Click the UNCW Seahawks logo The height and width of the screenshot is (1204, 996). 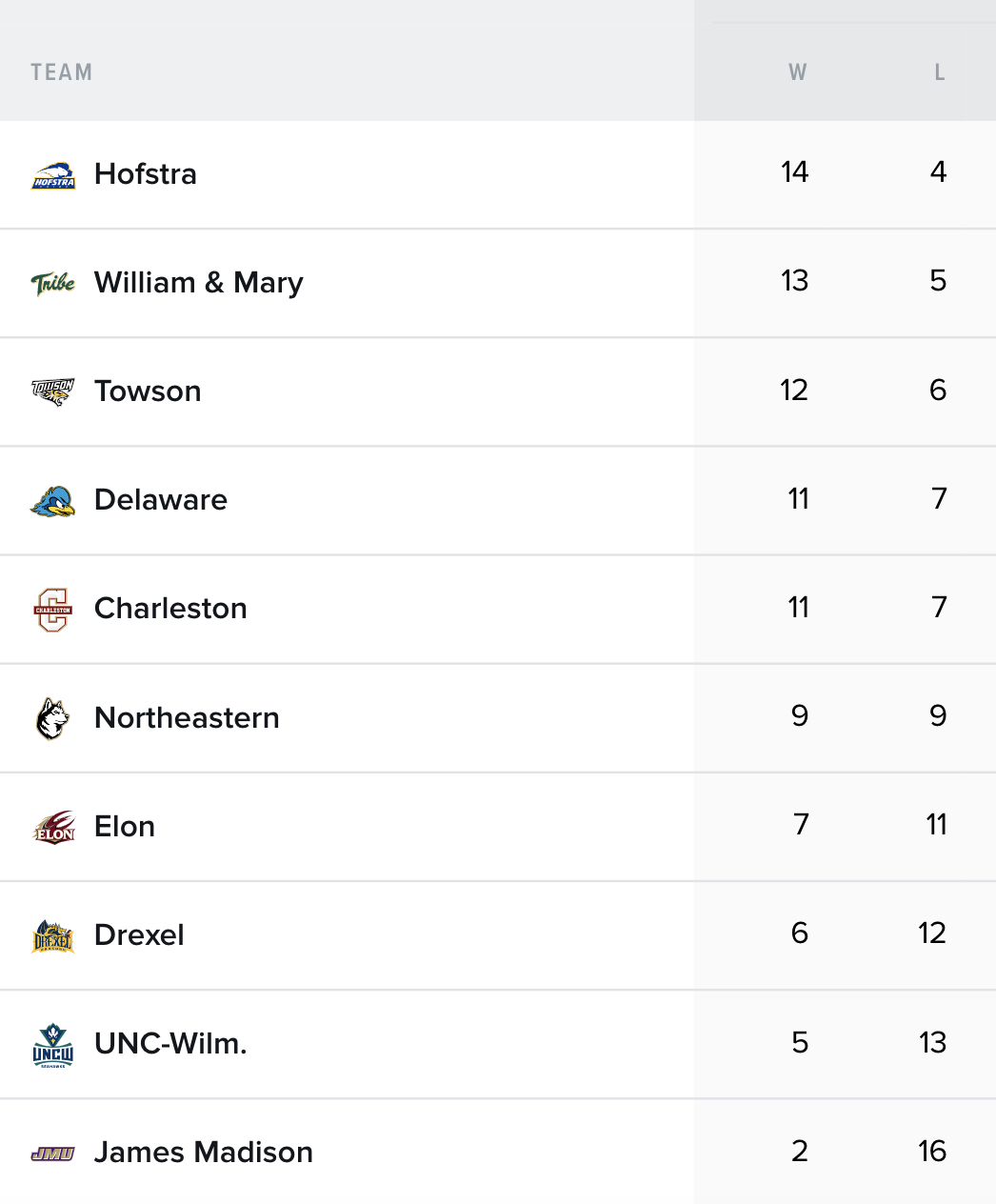click(x=53, y=1045)
